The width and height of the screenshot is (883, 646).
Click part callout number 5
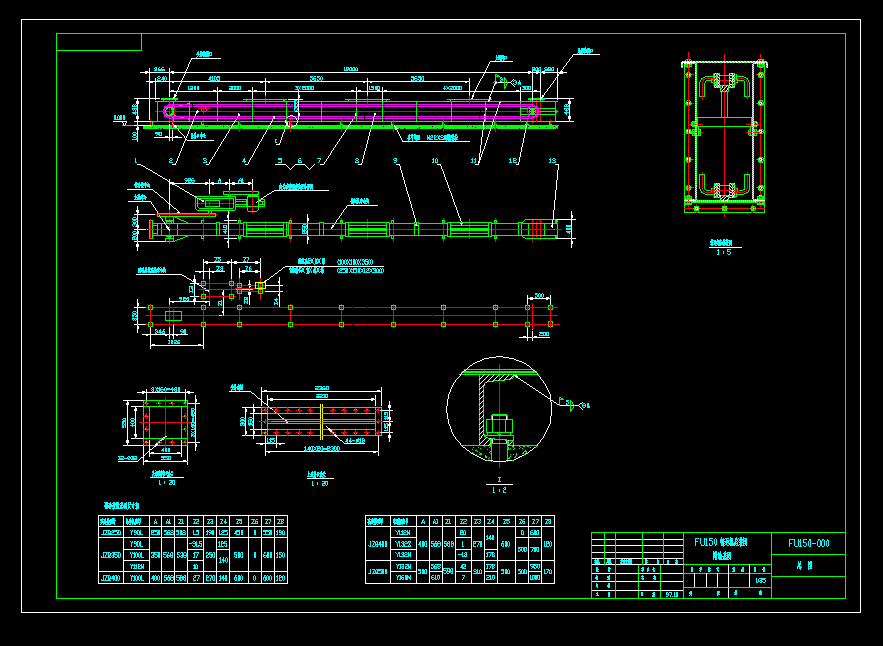pyautogui.click(x=279, y=161)
